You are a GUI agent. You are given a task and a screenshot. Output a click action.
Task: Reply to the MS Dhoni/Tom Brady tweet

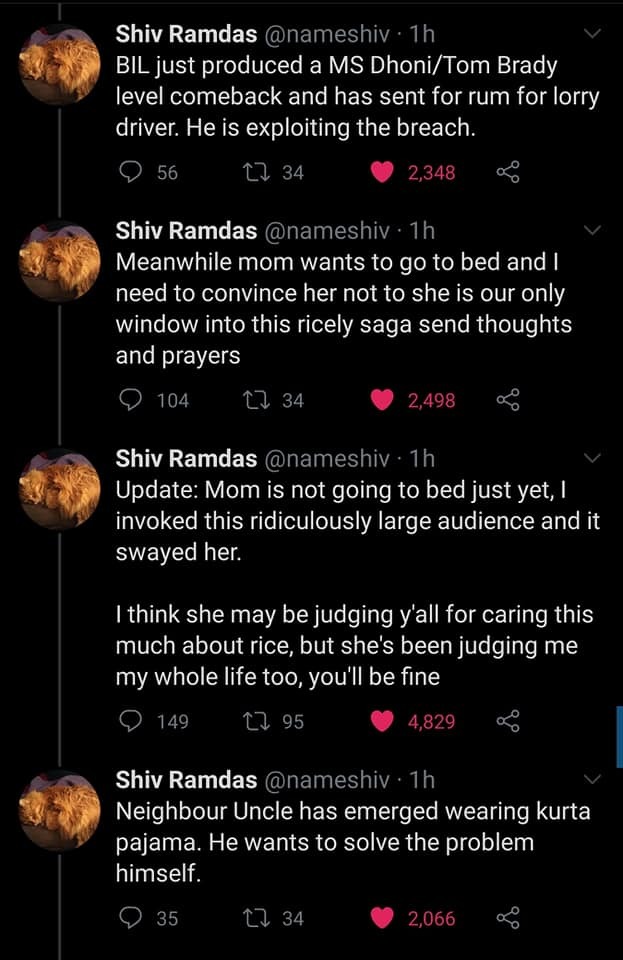click(x=133, y=172)
